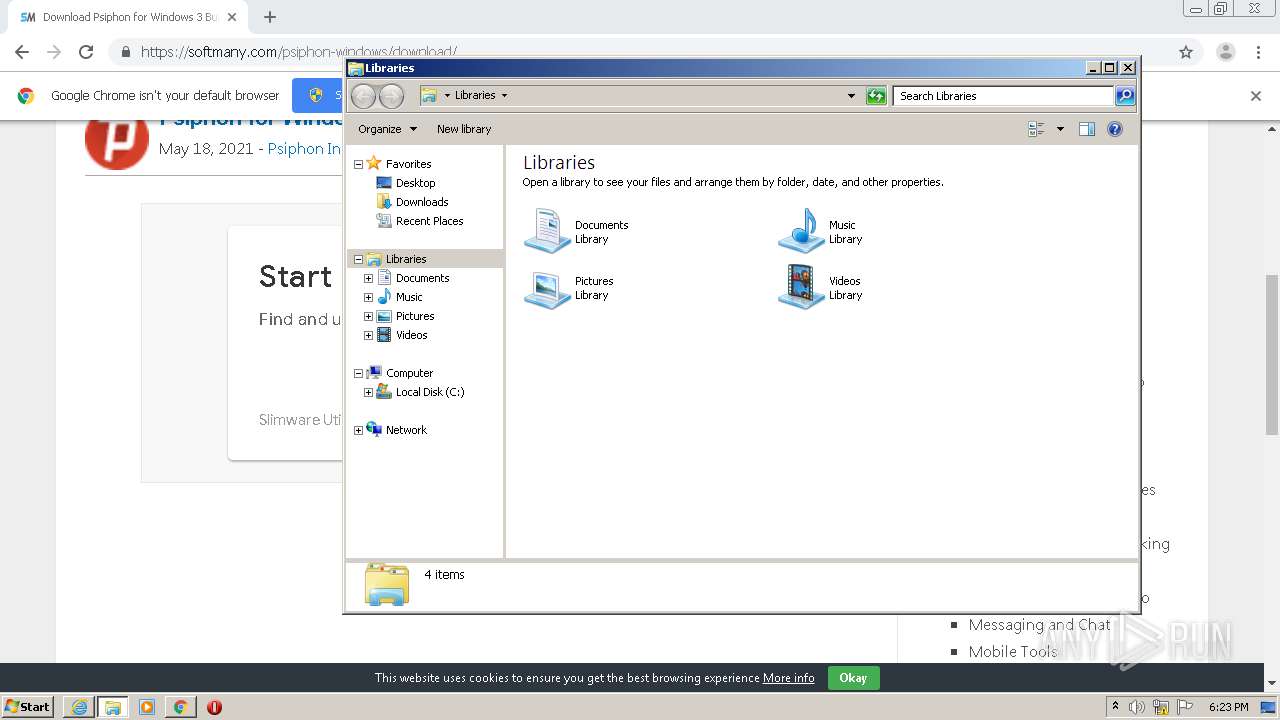Click the green refresh button in Explorer
Viewport: 1280px width, 720px height.
click(x=876, y=96)
